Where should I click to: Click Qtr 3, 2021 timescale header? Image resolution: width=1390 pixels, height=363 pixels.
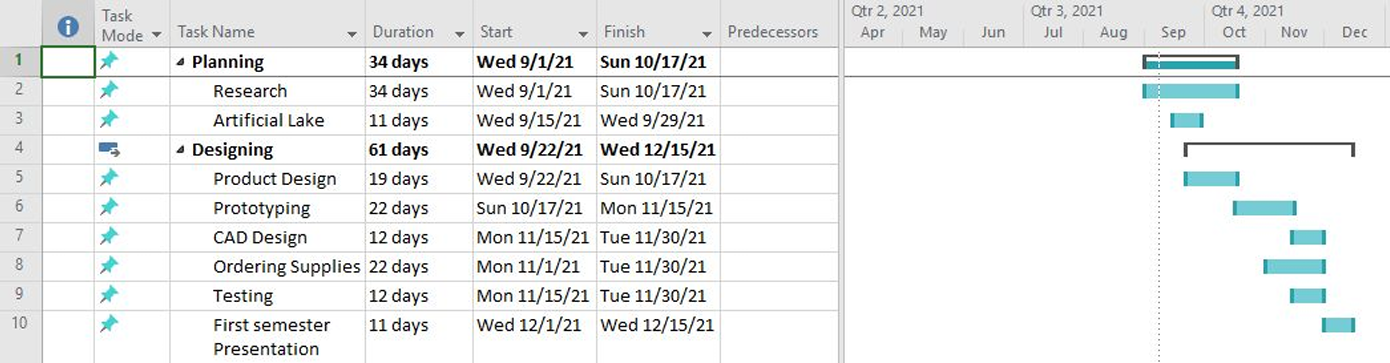[x=1067, y=11]
